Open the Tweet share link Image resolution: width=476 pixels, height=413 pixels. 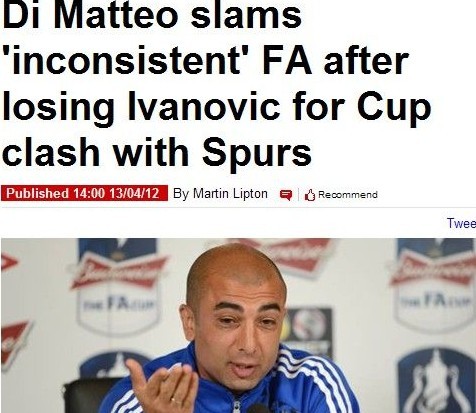click(x=461, y=223)
